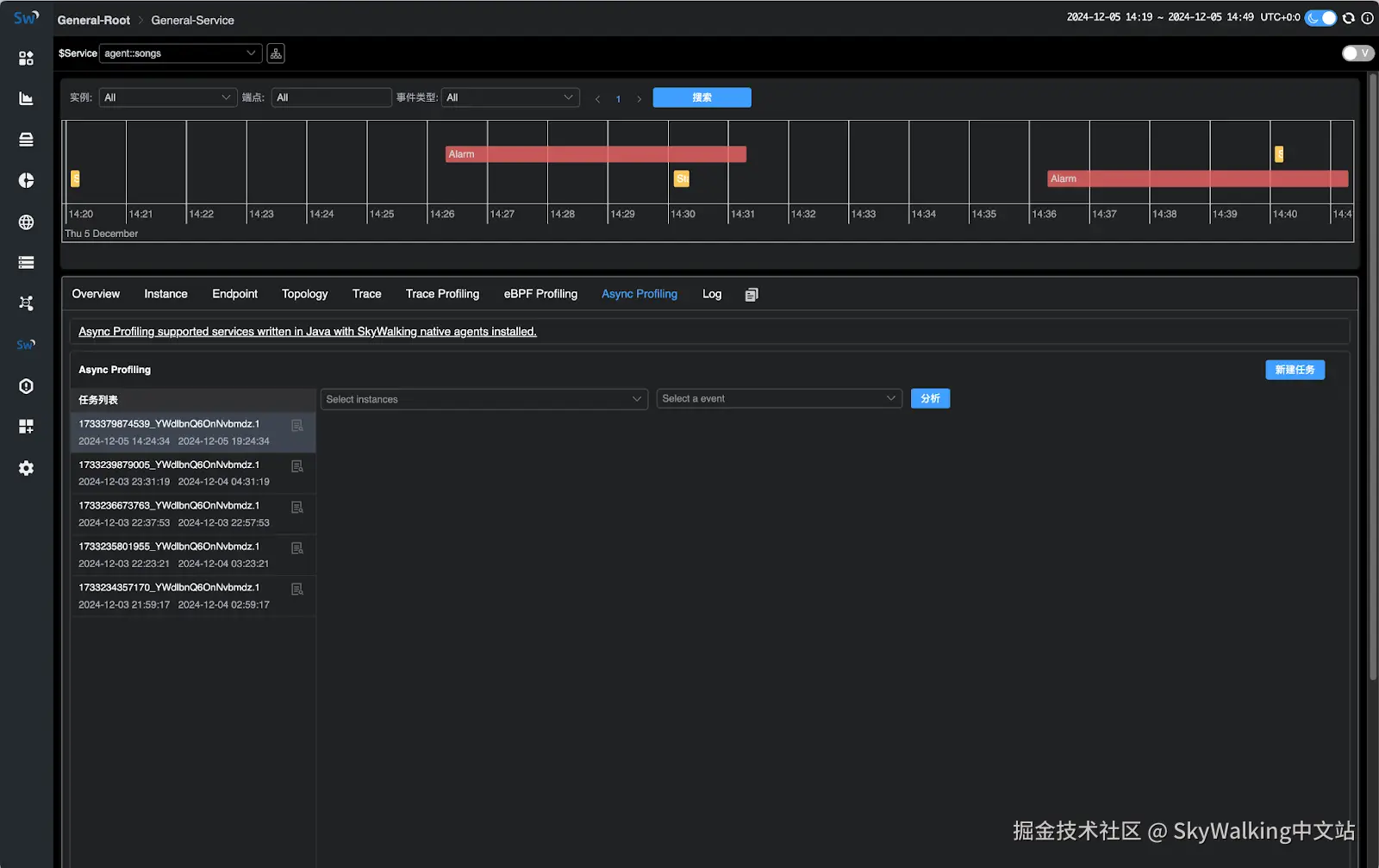This screenshot has width=1379, height=868.
Task: Click the General-Root breadcrumb
Action: click(x=94, y=20)
